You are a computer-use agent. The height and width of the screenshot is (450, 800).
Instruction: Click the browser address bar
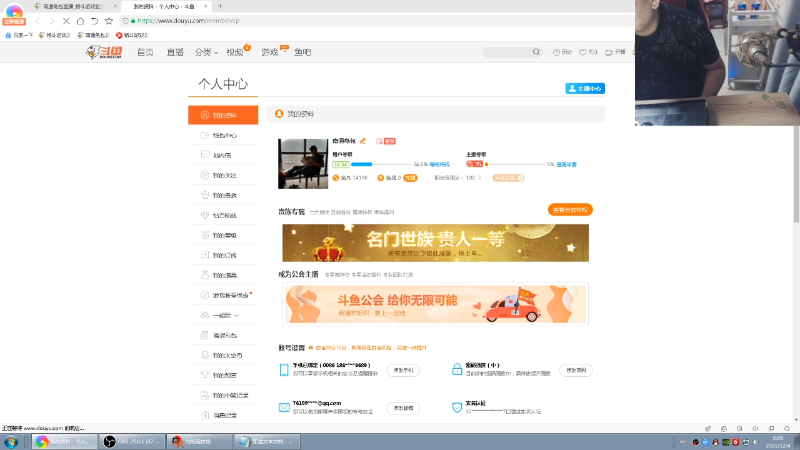pos(378,21)
